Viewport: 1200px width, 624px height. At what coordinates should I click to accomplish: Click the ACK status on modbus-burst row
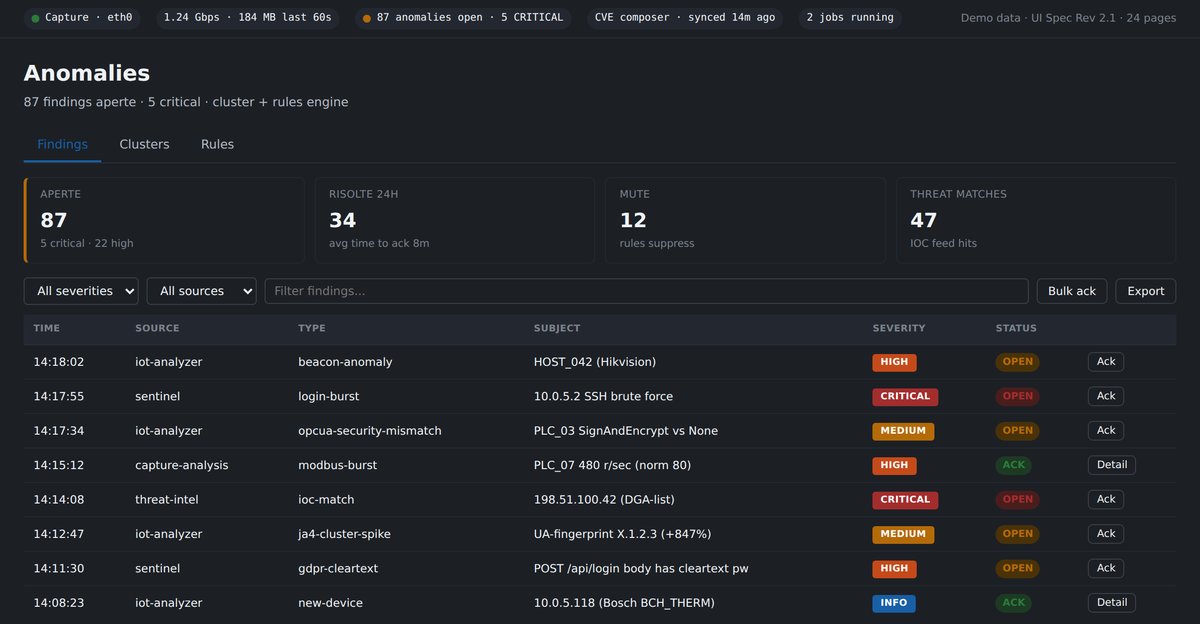[1014, 465]
